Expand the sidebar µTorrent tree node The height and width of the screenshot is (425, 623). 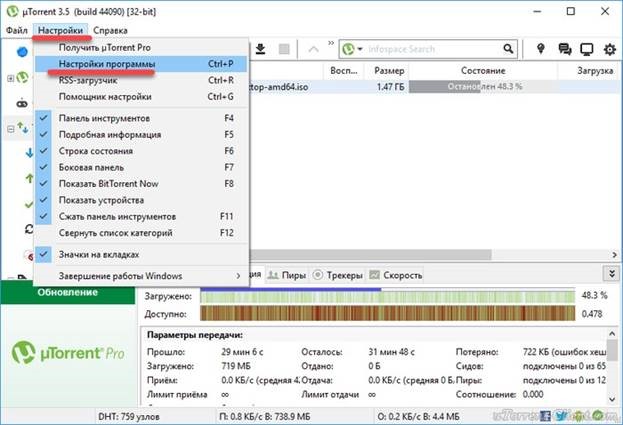[11, 79]
